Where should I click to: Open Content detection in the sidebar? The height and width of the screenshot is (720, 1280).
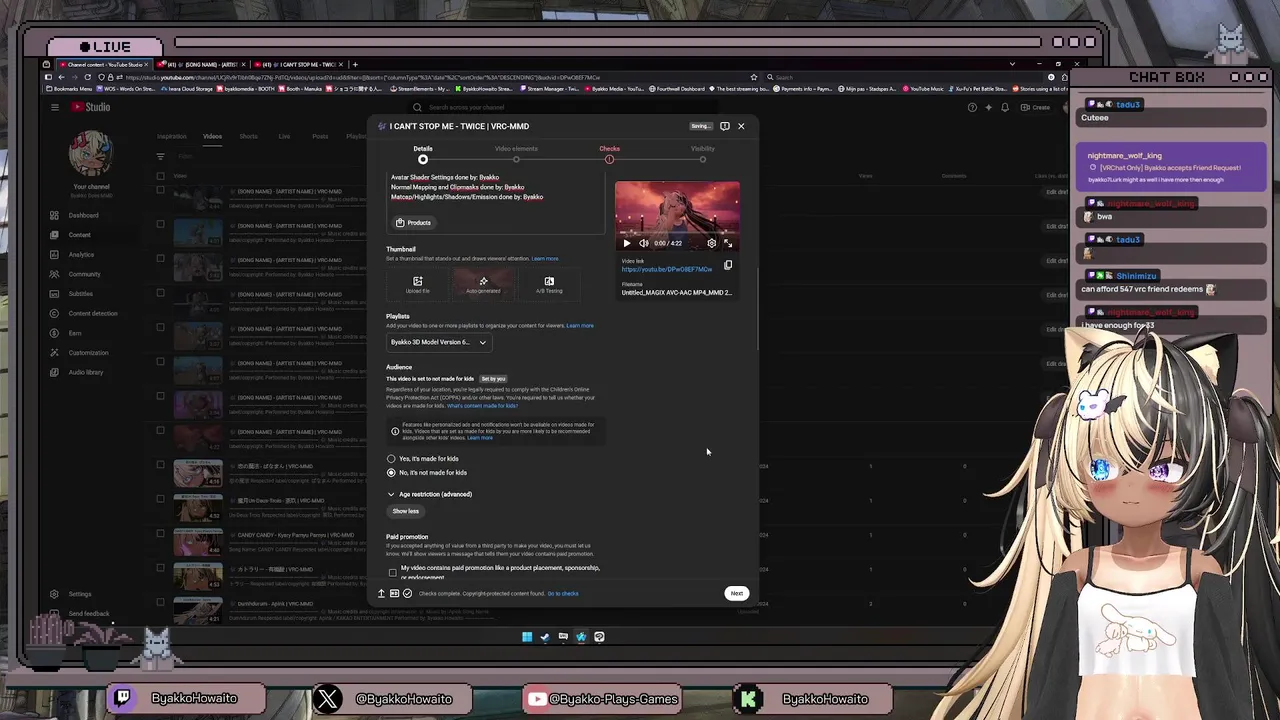[x=93, y=314]
